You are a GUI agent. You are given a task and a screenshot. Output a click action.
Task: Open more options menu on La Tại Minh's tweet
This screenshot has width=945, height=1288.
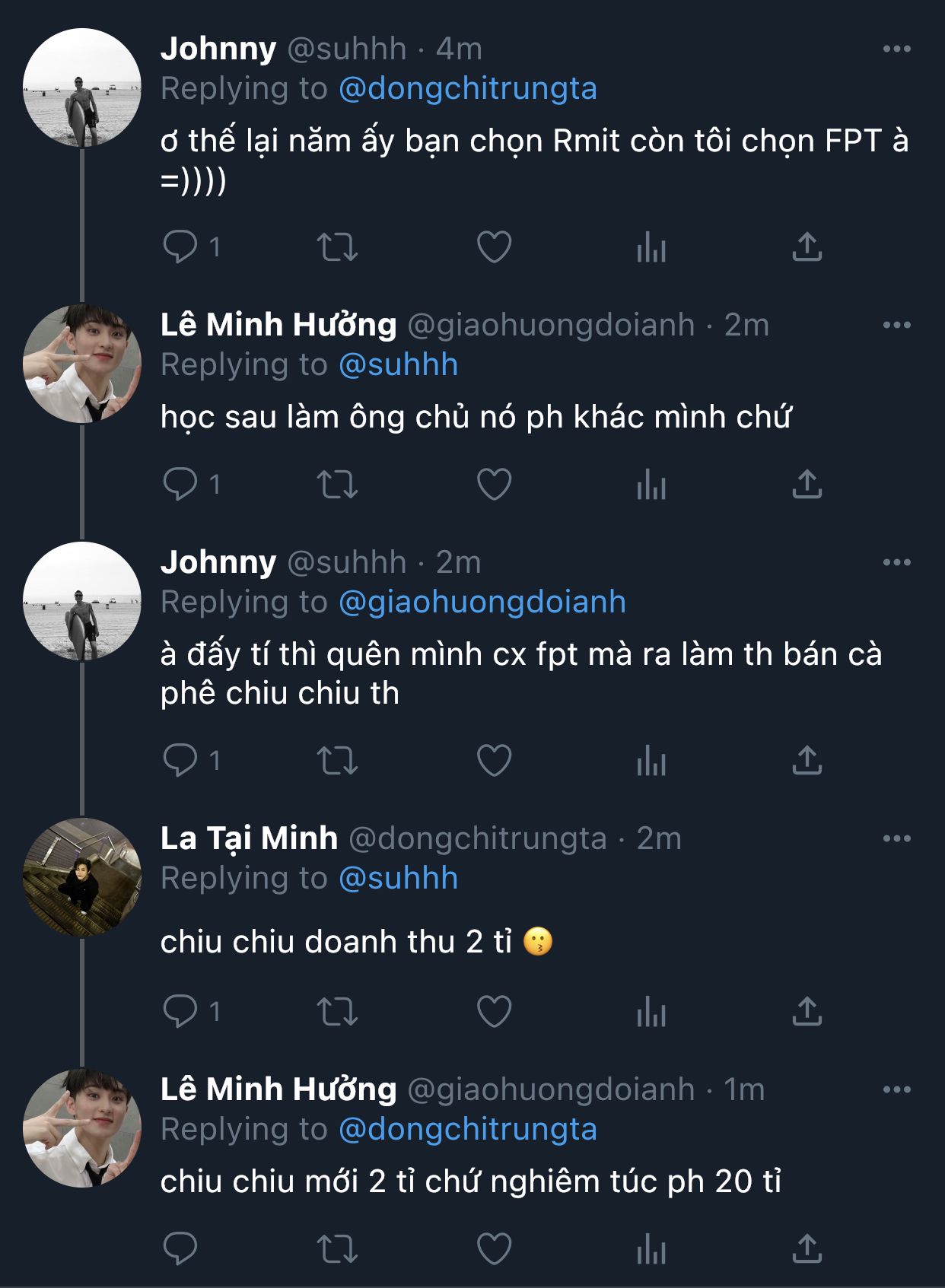[896, 838]
